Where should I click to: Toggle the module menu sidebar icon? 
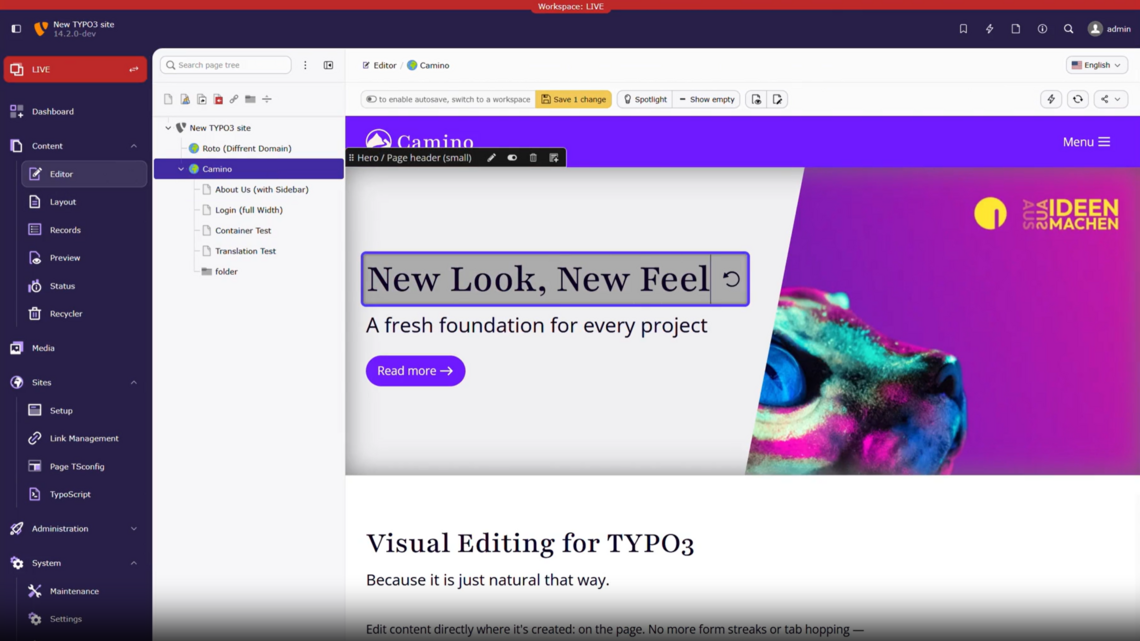tap(16, 29)
